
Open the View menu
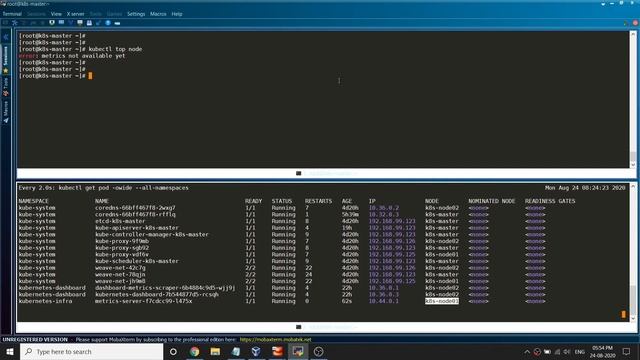pos(56,14)
